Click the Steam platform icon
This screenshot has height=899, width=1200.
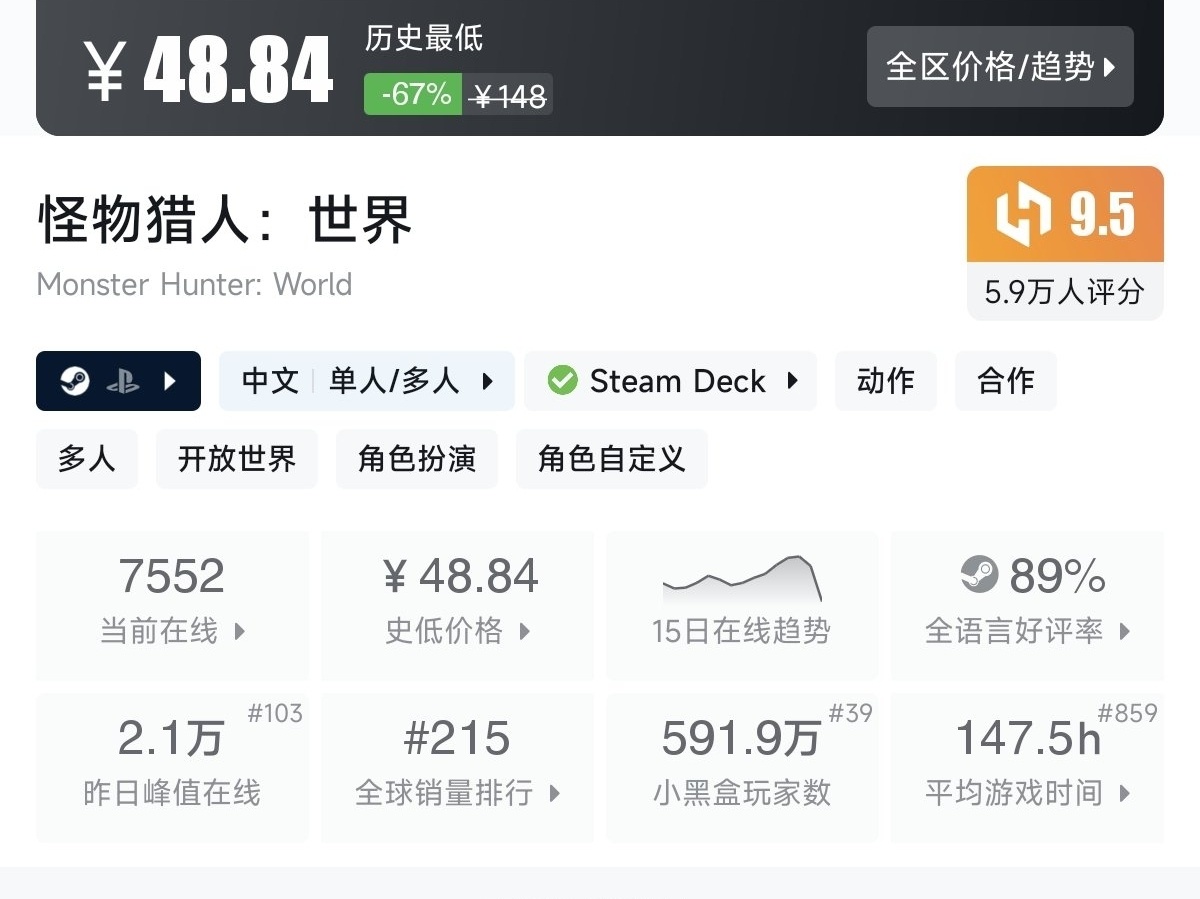click(75, 381)
